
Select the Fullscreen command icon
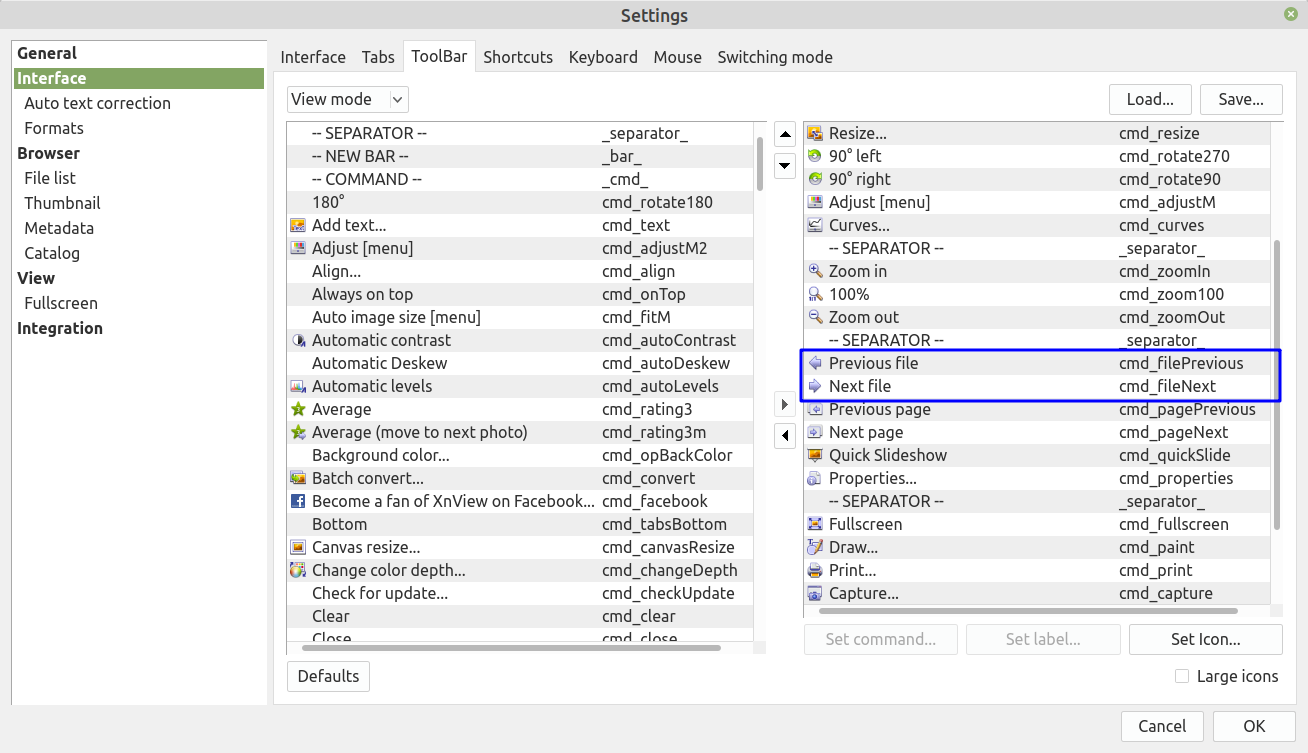[x=814, y=524]
